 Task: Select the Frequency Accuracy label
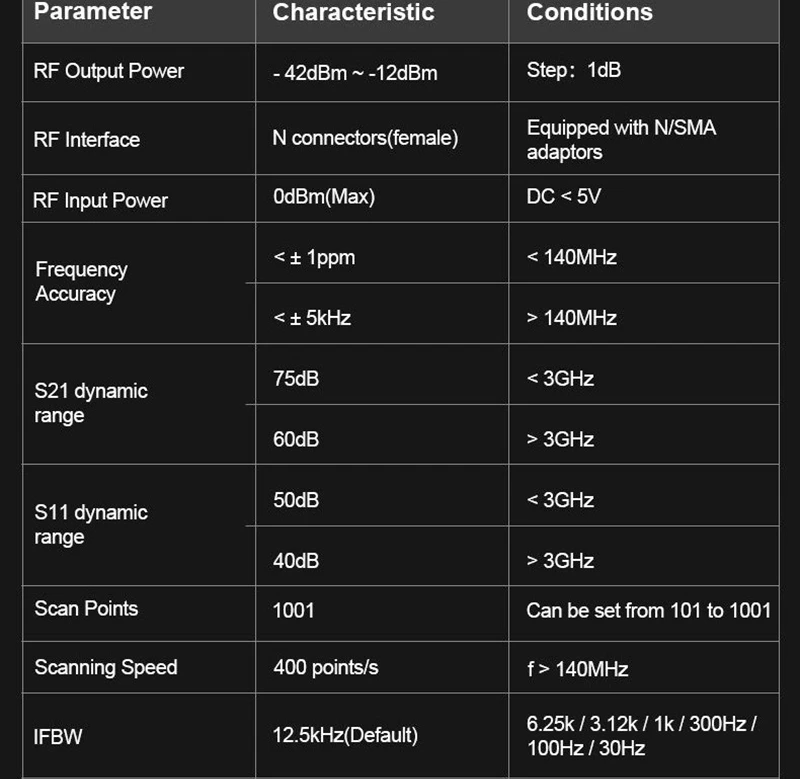point(81,282)
